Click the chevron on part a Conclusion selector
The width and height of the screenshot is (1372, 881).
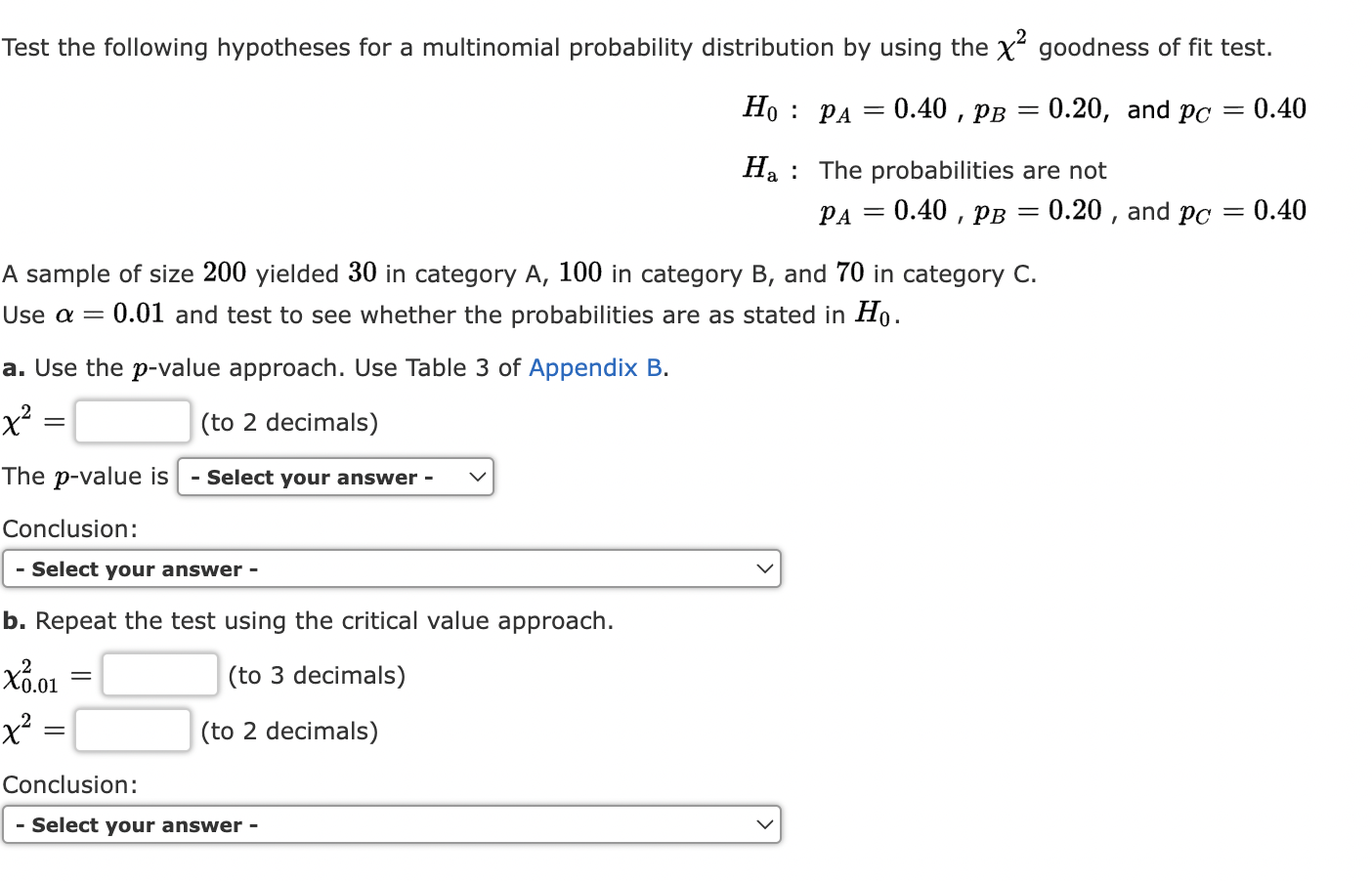(x=765, y=567)
